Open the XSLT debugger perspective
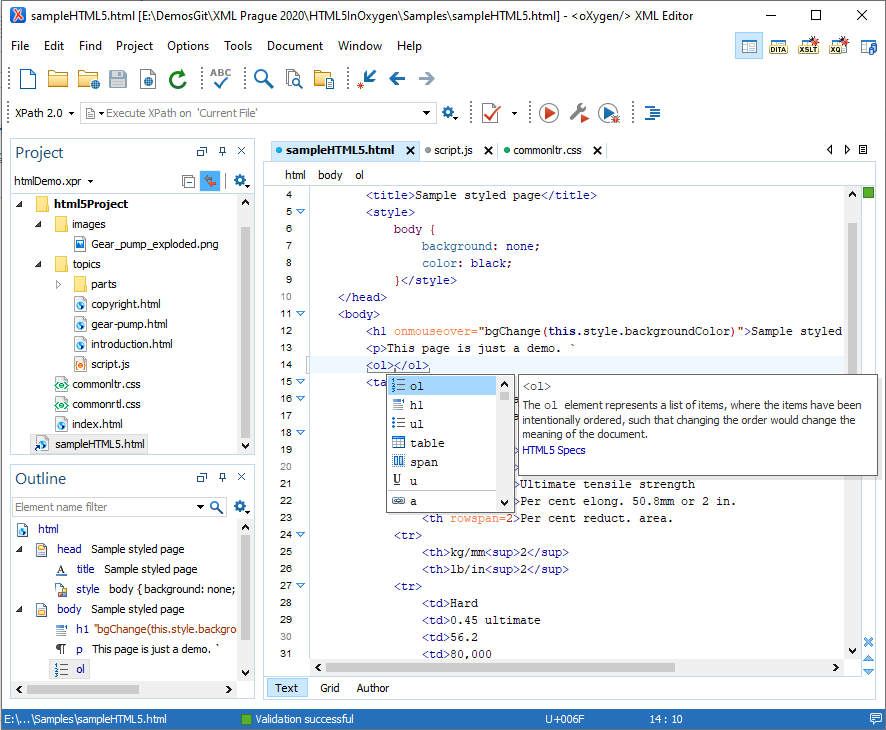This screenshot has height=730, width=886. click(808, 46)
